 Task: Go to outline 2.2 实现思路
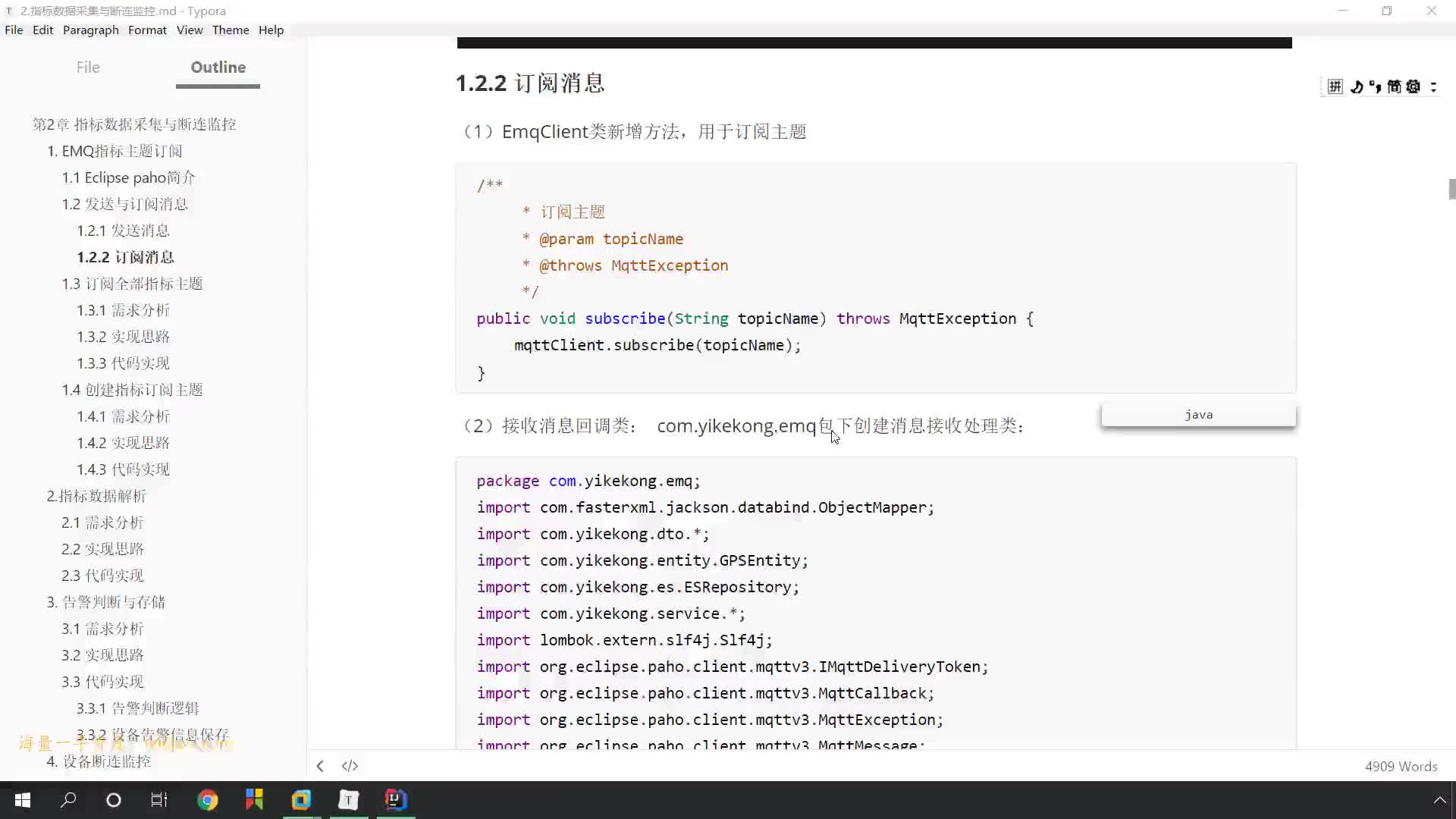pos(102,549)
